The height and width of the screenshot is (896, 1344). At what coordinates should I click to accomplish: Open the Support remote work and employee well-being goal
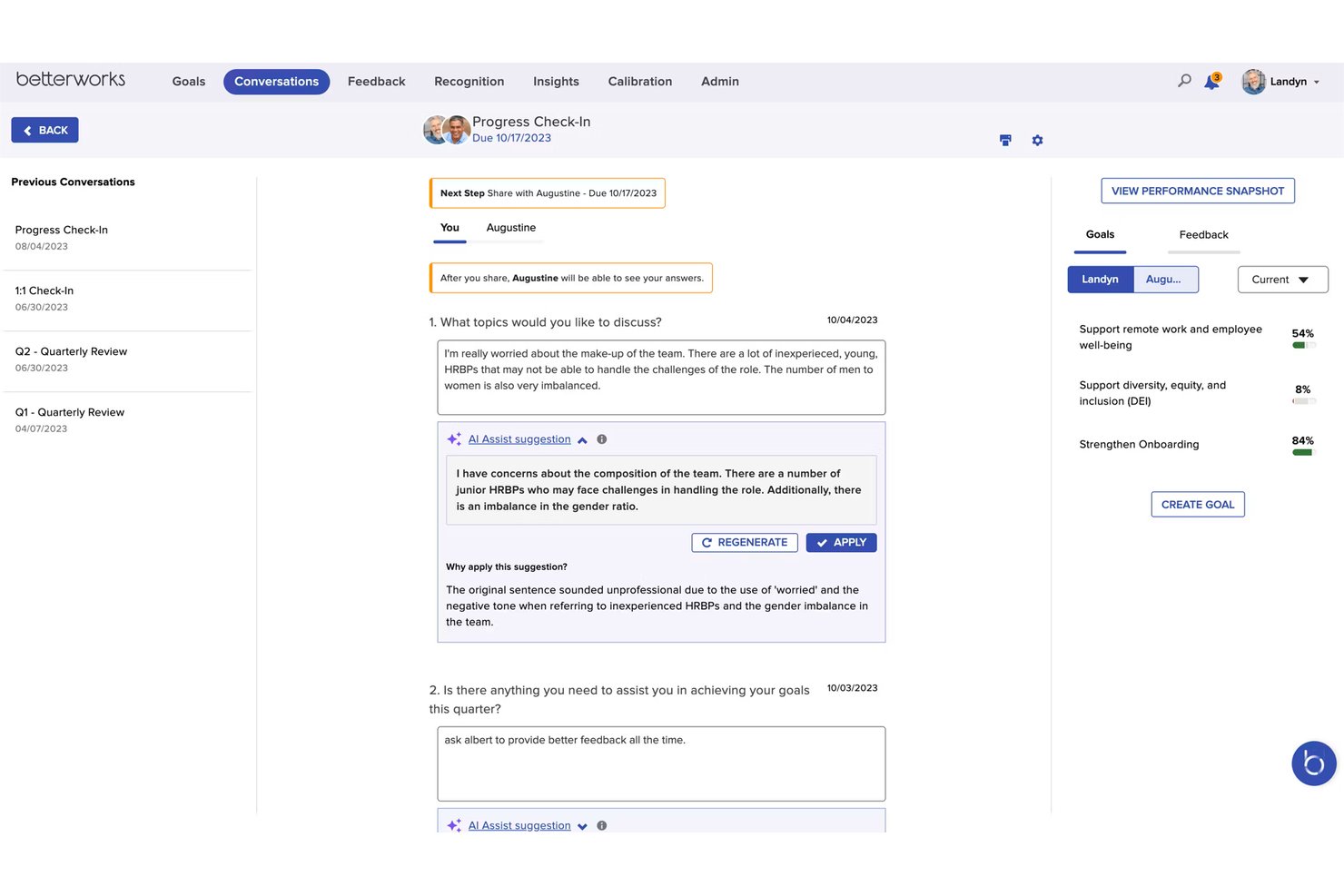pos(1171,337)
